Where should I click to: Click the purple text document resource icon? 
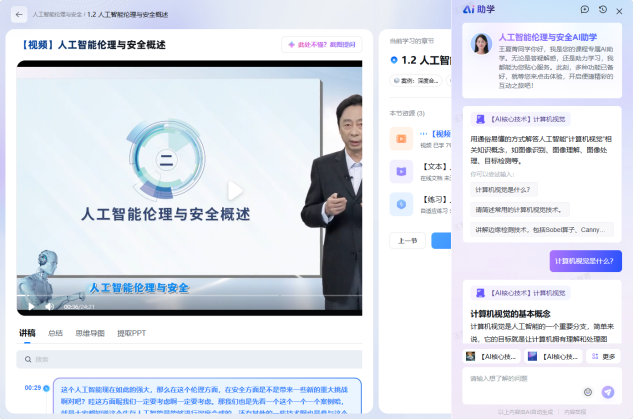click(x=401, y=172)
